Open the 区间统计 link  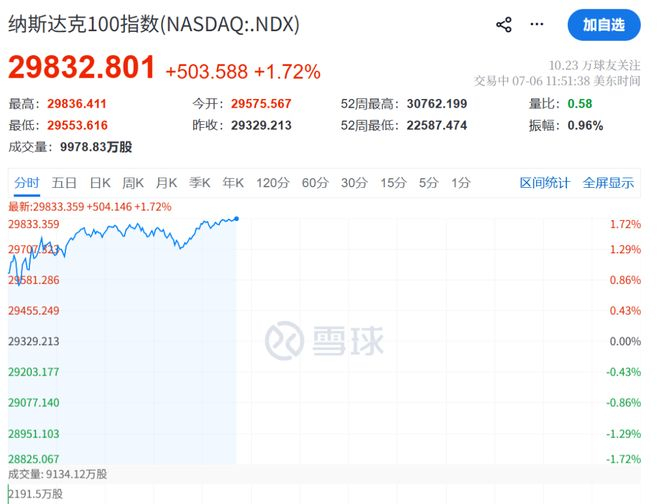click(545, 183)
